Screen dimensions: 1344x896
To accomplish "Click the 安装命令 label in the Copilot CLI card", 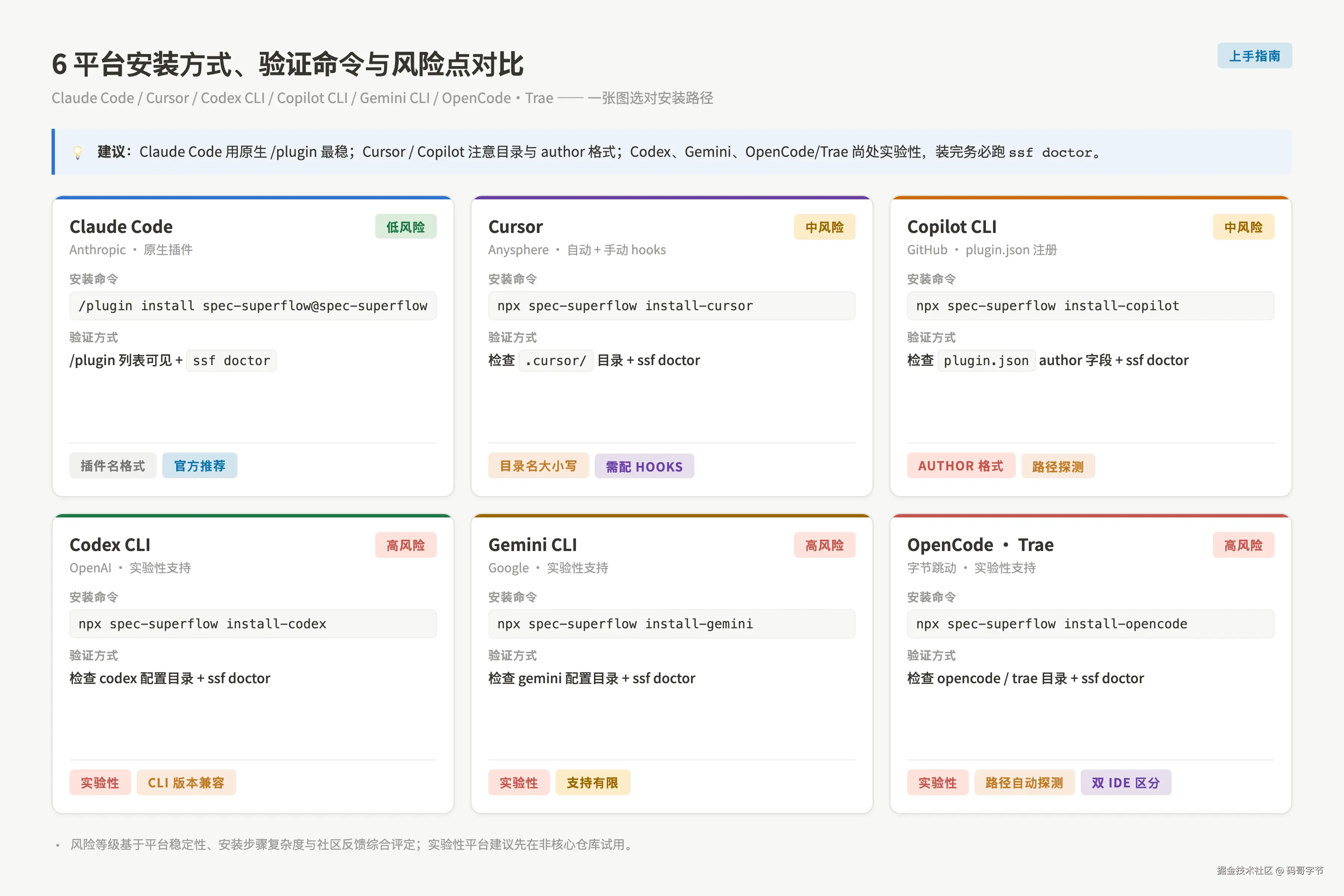I will [931, 279].
